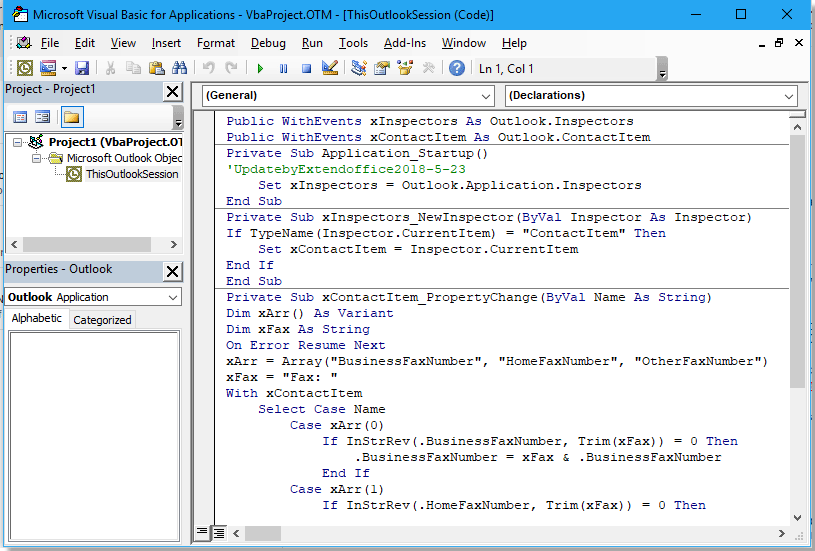Open the Format menu

click(216, 43)
